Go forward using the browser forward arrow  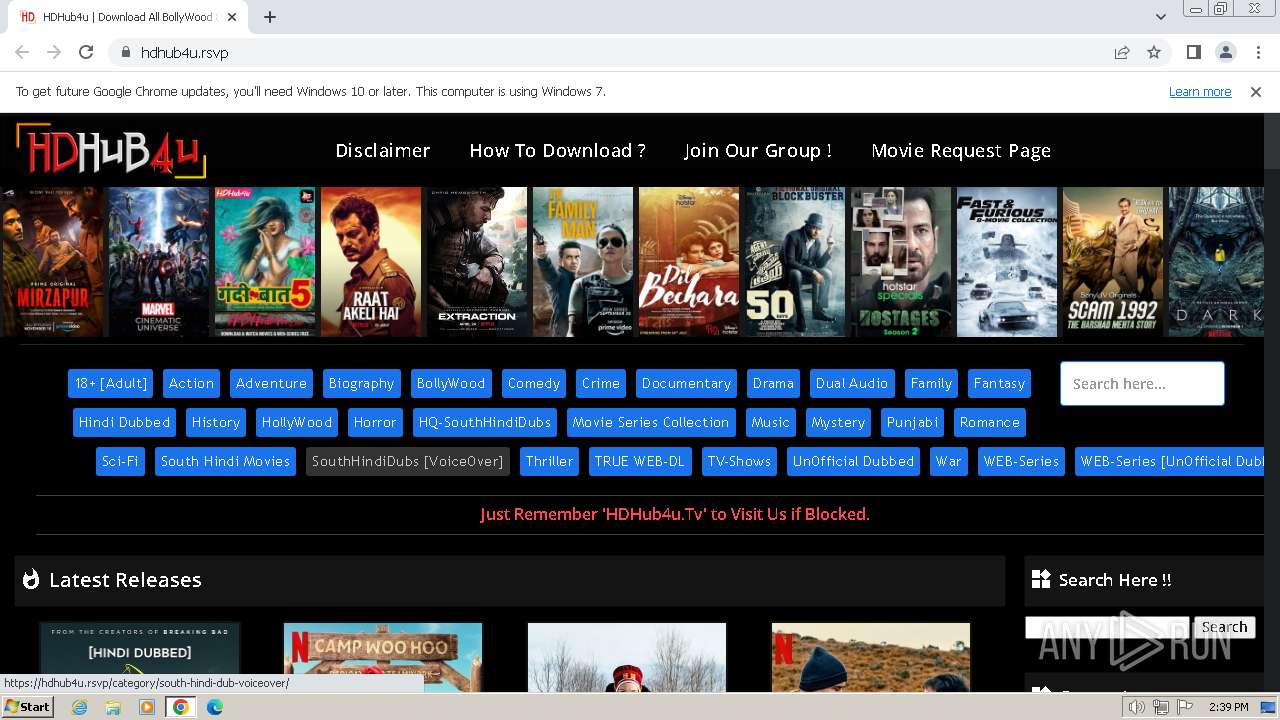coord(54,52)
